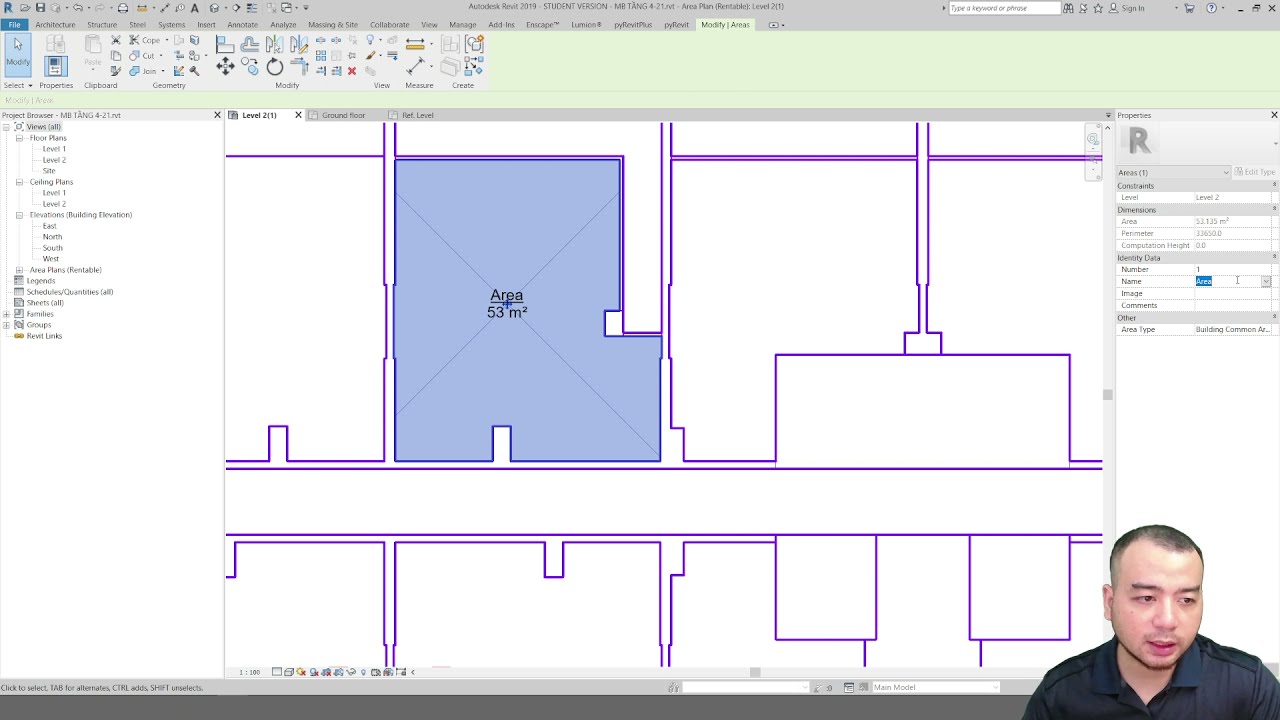
Task: Click the Move tool icon
Action: 225,66
